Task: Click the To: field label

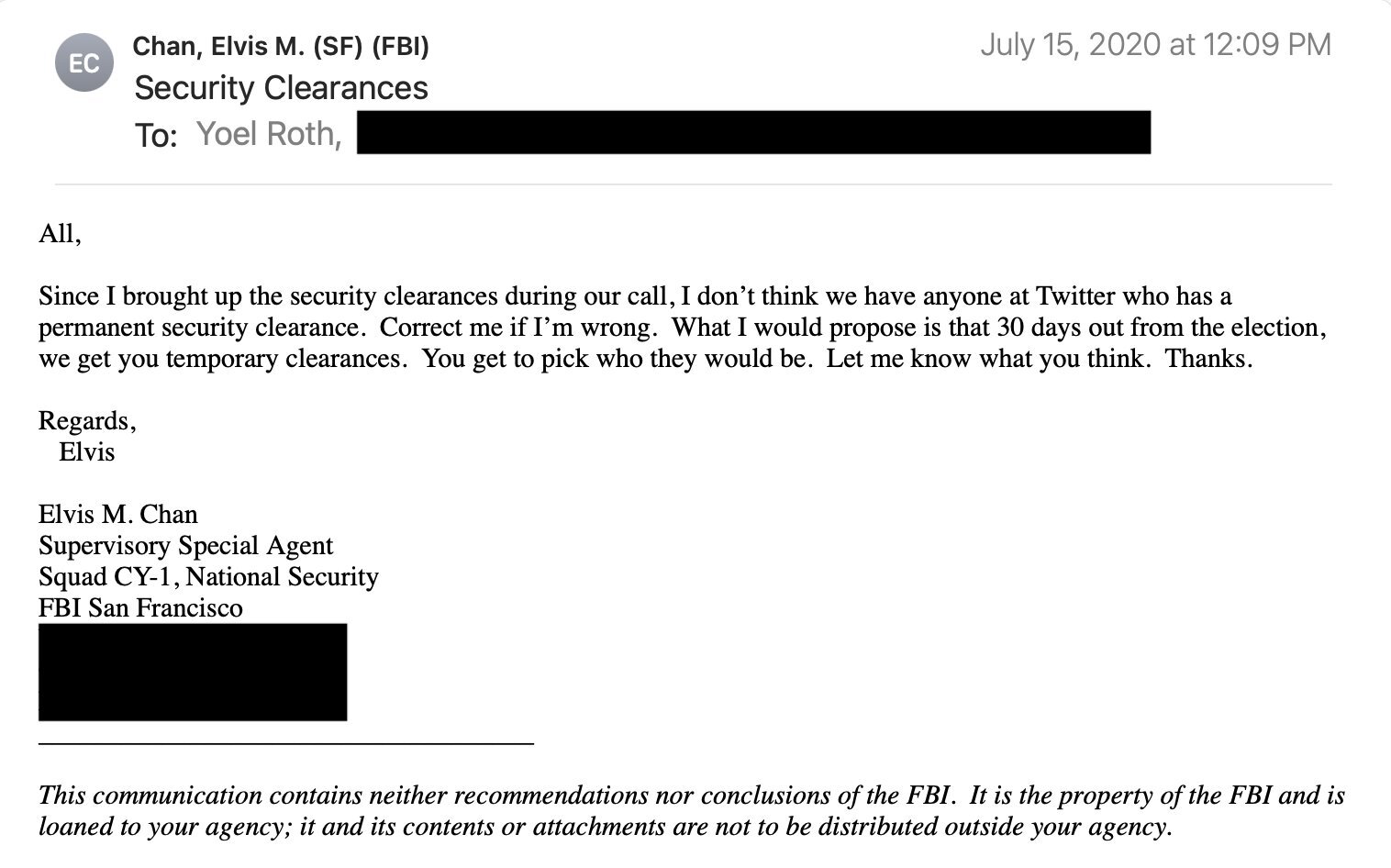Action: (155, 135)
